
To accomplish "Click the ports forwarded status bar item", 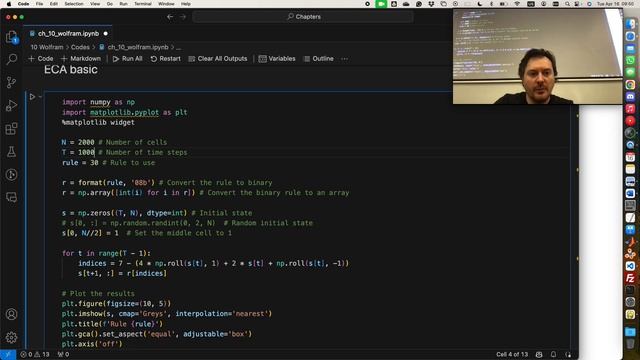I will pos(63,354).
